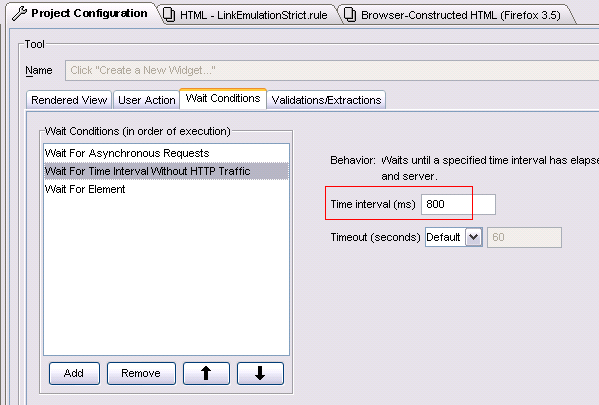
Task: Move selected wait condition down with arrow button
Action: coord(260,373)
